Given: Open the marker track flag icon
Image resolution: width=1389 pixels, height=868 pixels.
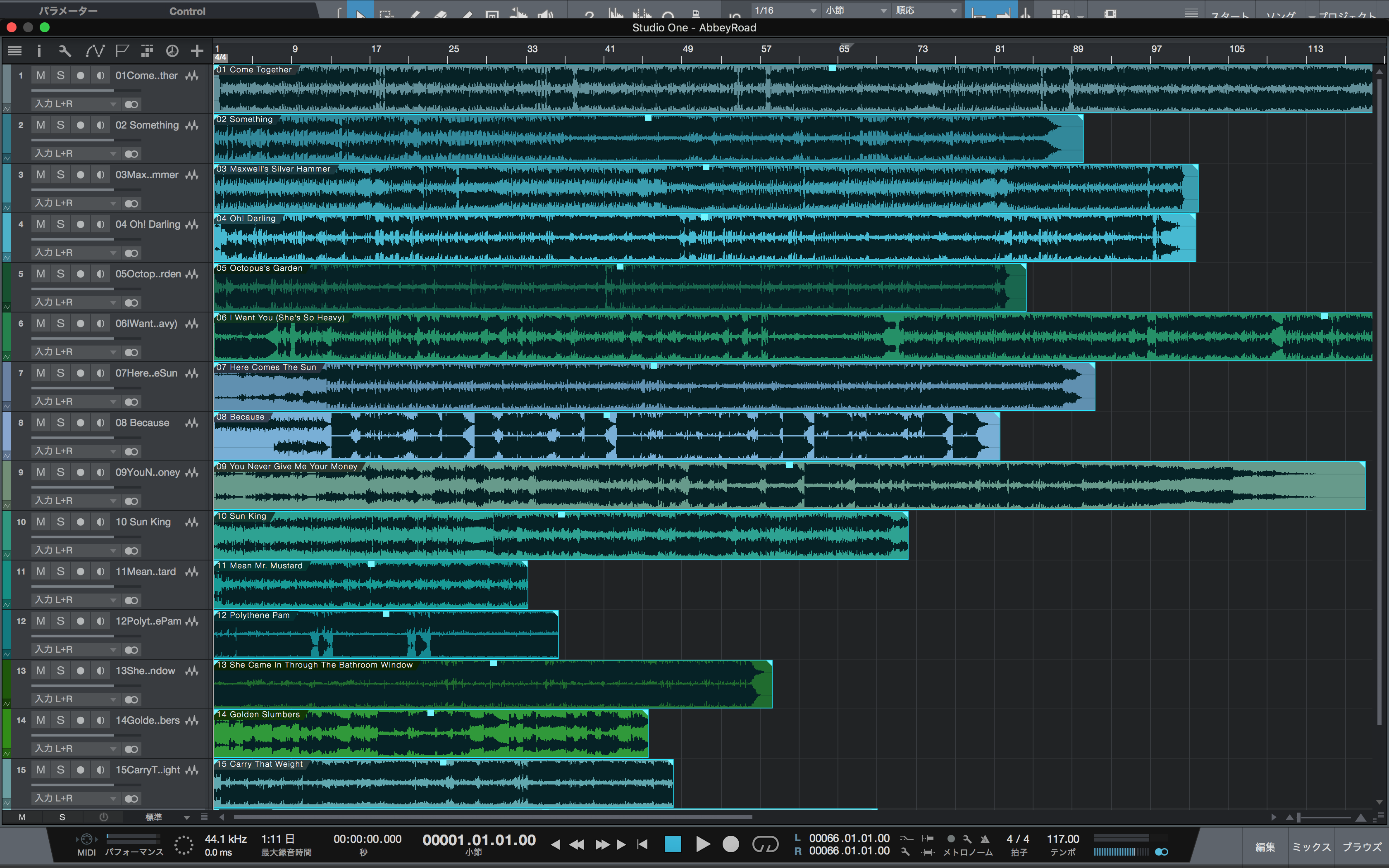Looking at the screenshot, I should [122, 51].
